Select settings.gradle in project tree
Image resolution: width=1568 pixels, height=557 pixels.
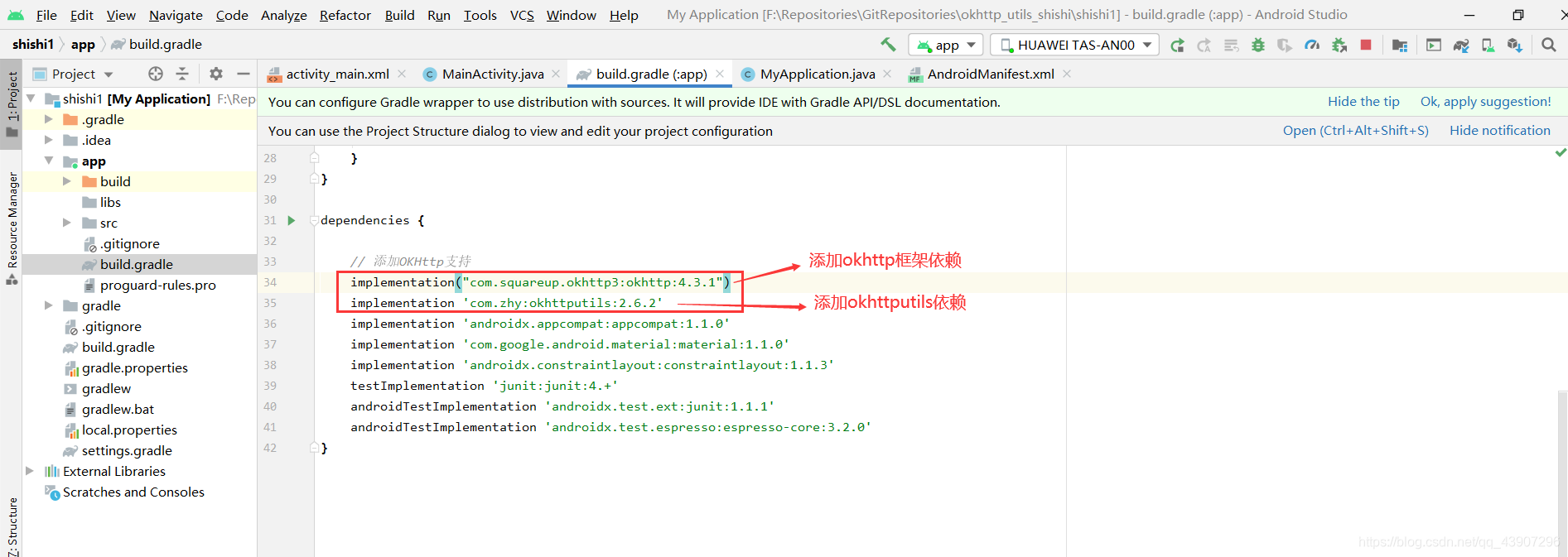(127, 450)
